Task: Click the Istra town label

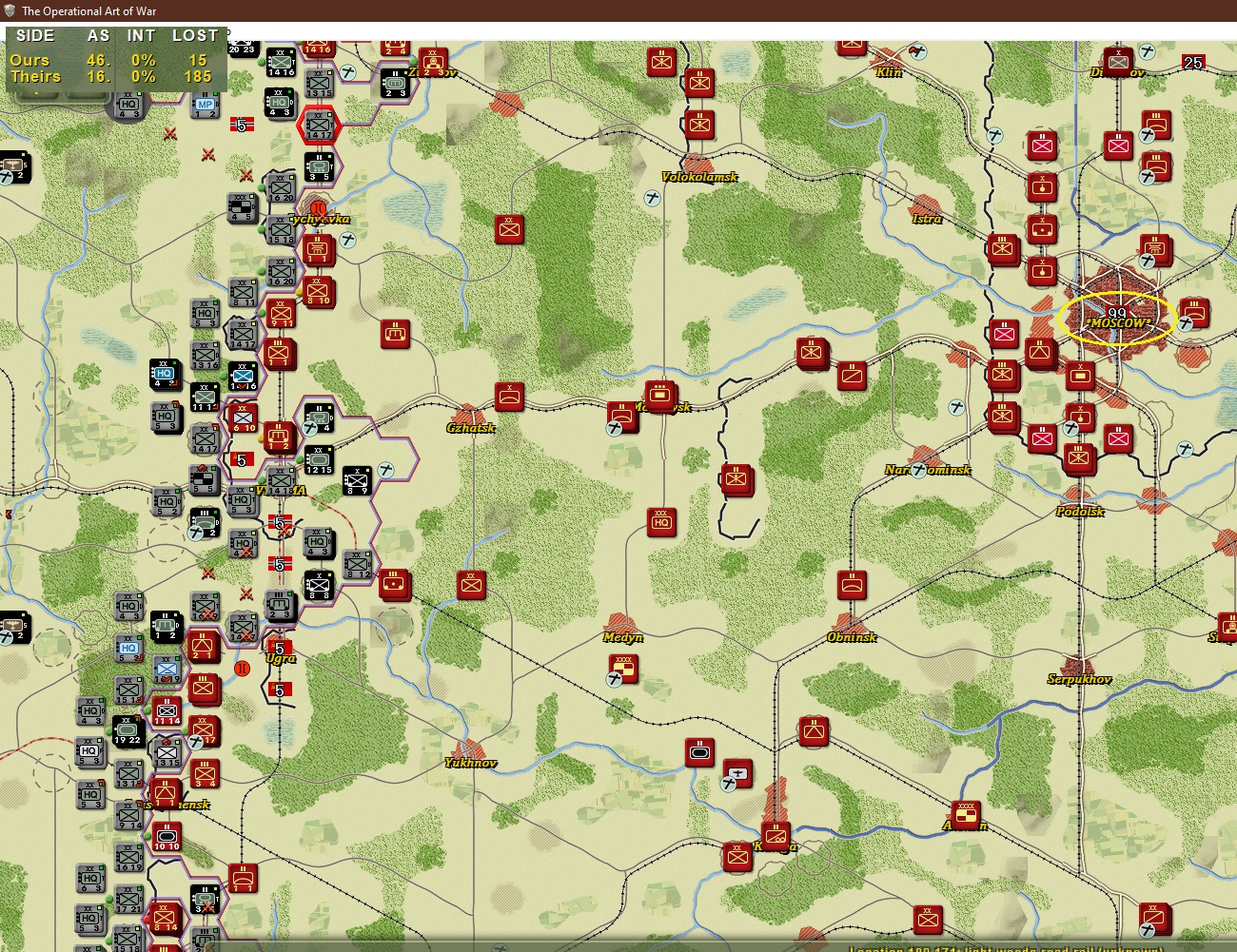Action: coord(927,219)
